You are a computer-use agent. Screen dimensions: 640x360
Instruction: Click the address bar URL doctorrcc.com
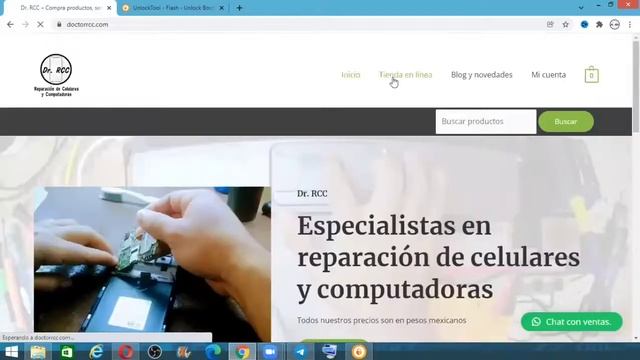[87, 24]
